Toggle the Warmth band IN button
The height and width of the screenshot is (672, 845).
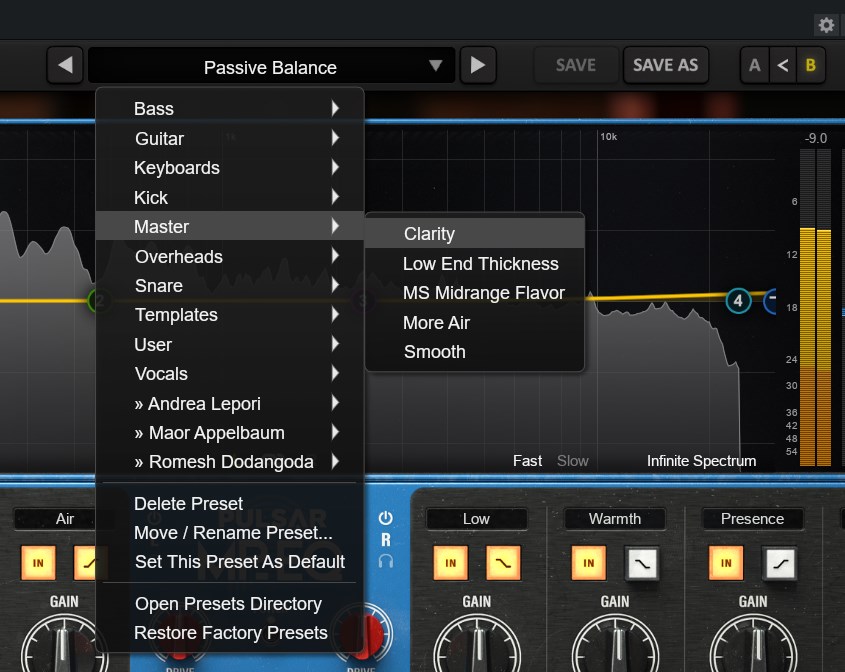click(588, 563)
